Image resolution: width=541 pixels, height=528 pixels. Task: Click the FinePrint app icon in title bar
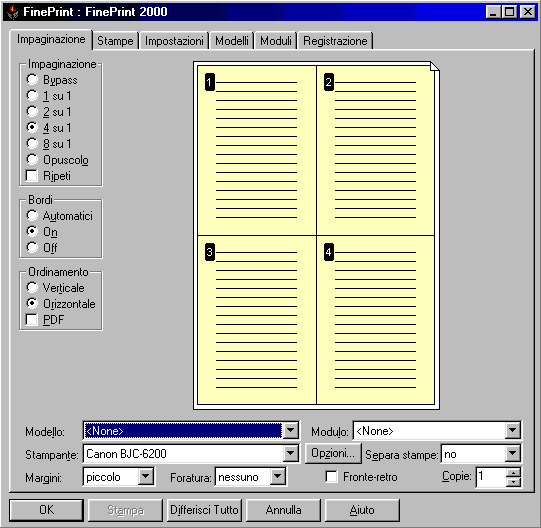(x=12, y=12)
